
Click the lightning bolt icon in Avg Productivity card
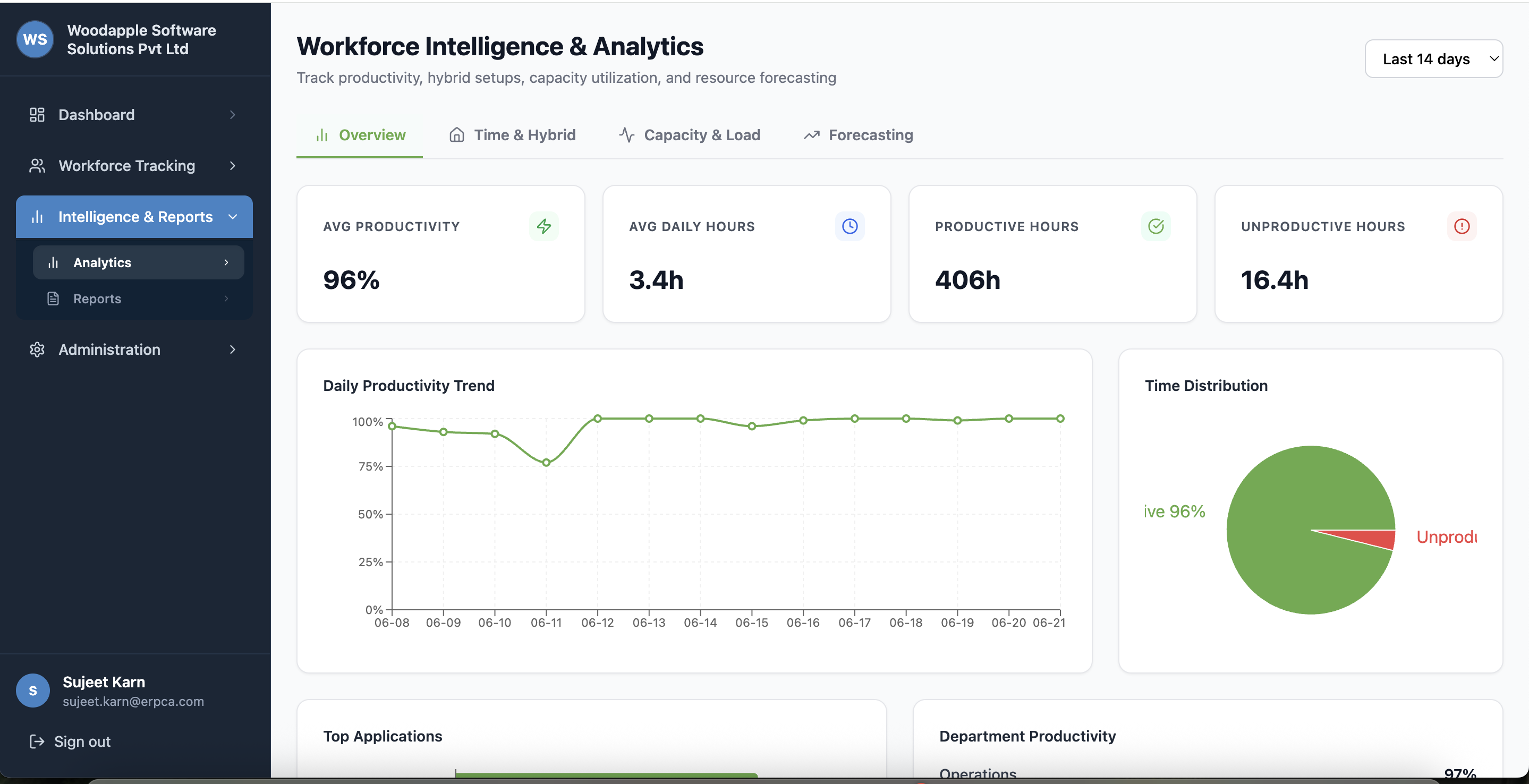click(543, 226)
